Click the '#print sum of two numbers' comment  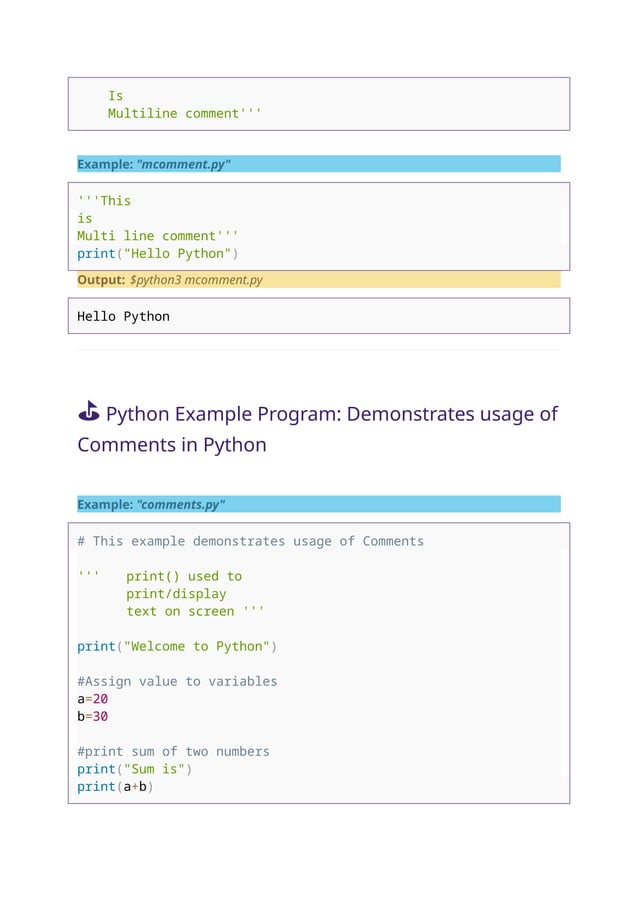pos(173,752)
